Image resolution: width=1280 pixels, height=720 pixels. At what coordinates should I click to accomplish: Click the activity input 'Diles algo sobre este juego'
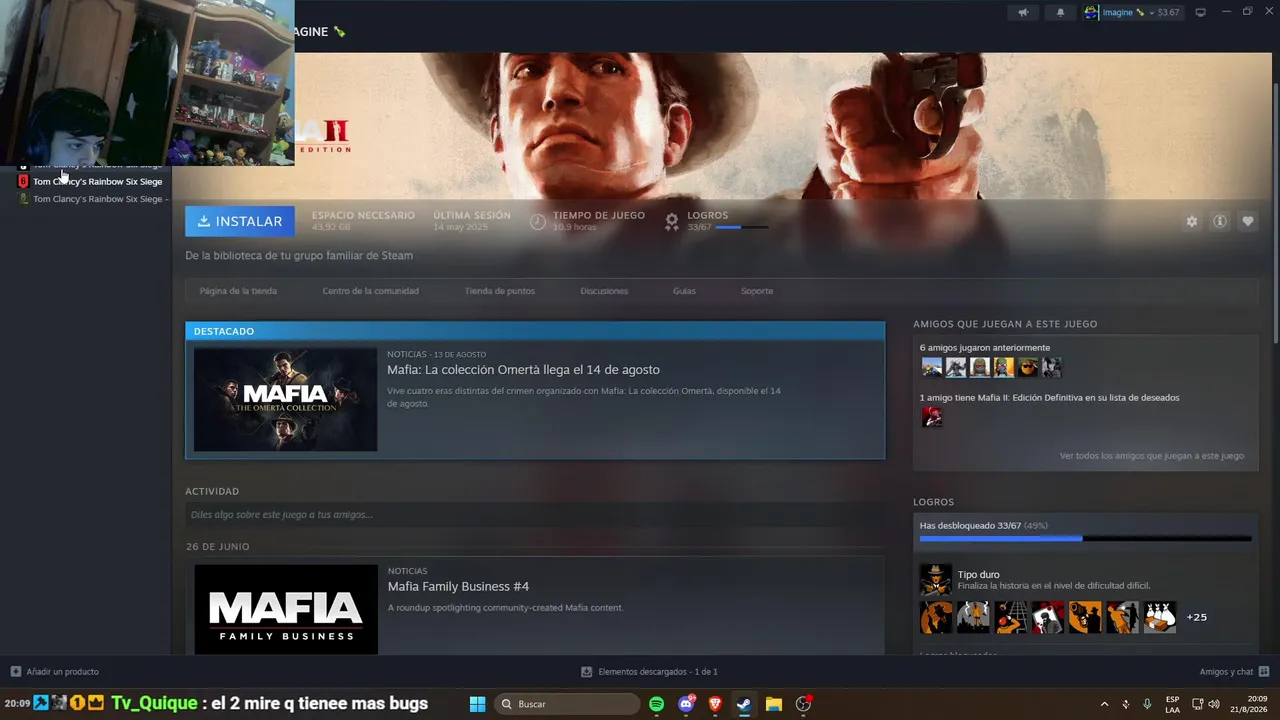point(535,515)
